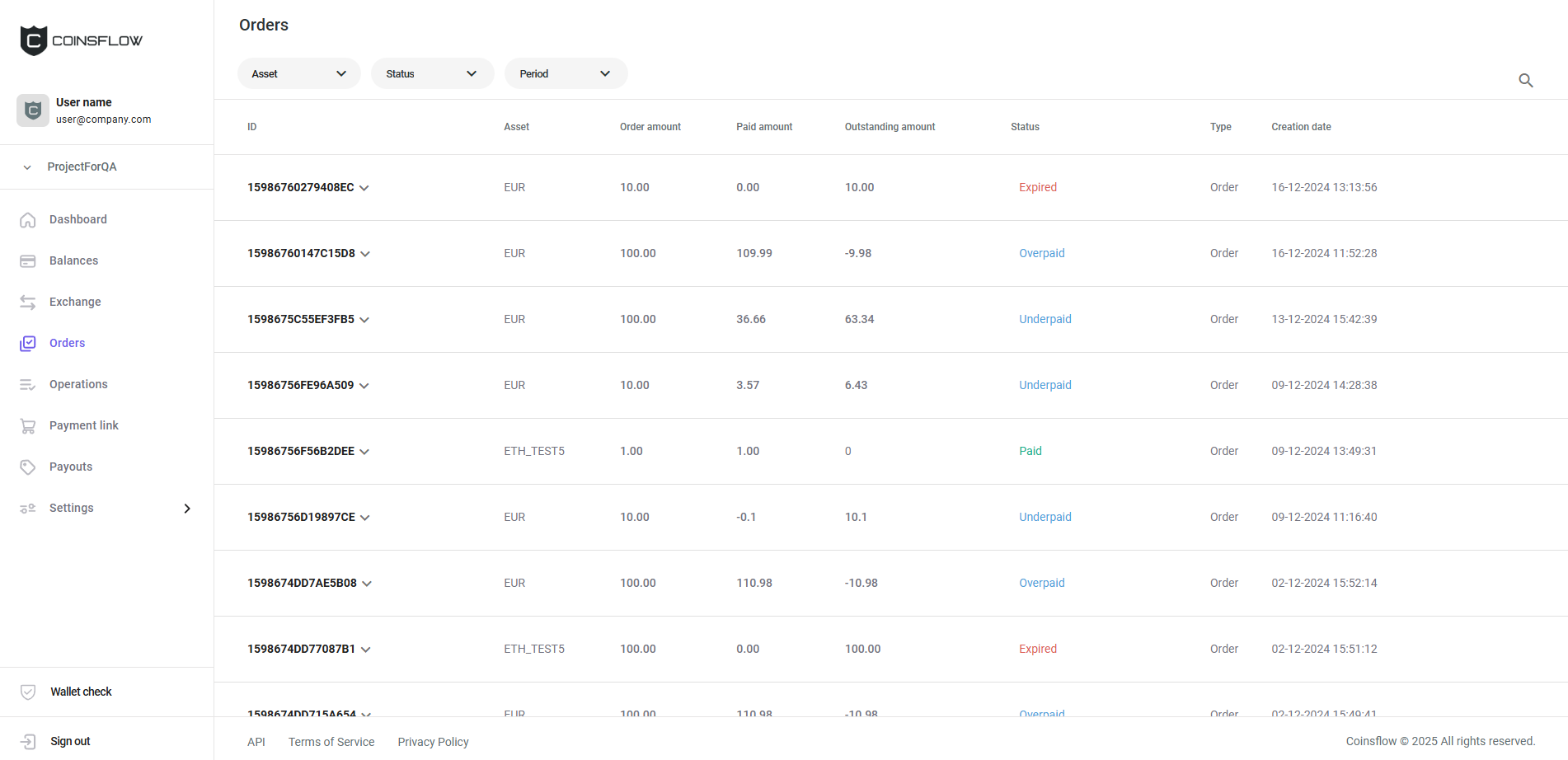Open the Asset filter dropdown
The width and height of the screenshot is (1568, 760).
click(x=298, y=73)
